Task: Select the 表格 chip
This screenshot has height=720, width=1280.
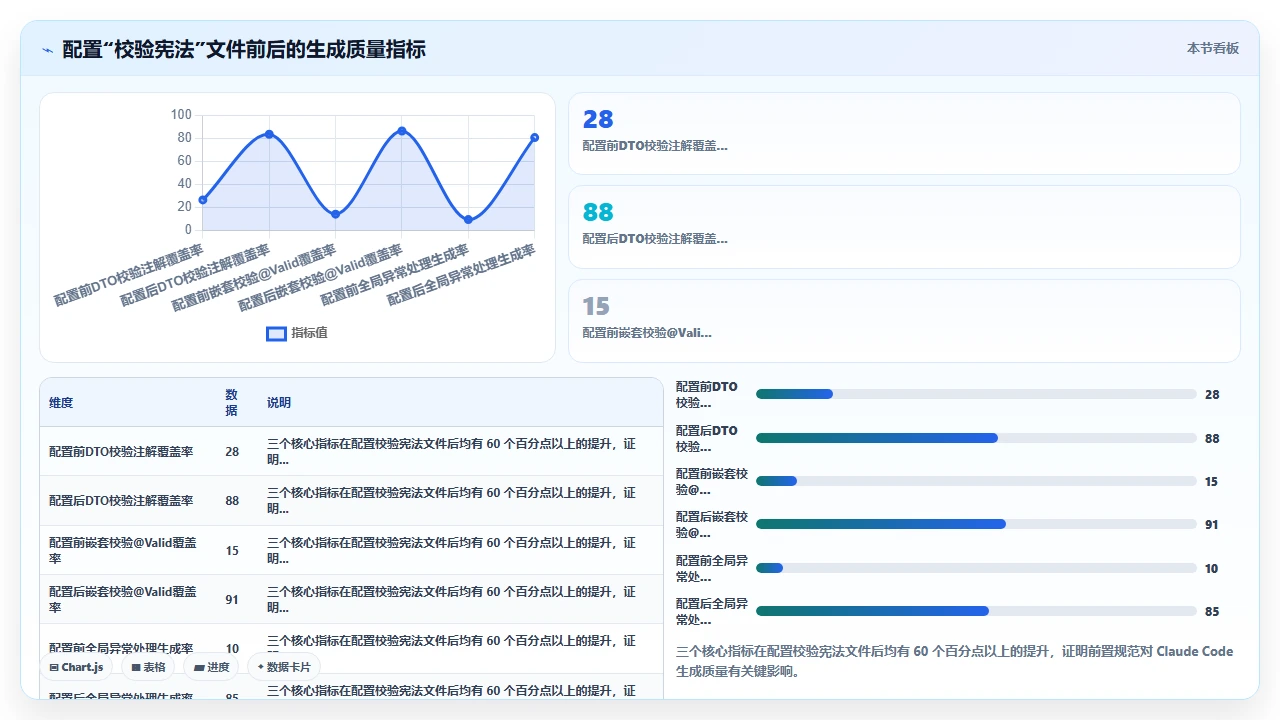Action: [149, 667]
